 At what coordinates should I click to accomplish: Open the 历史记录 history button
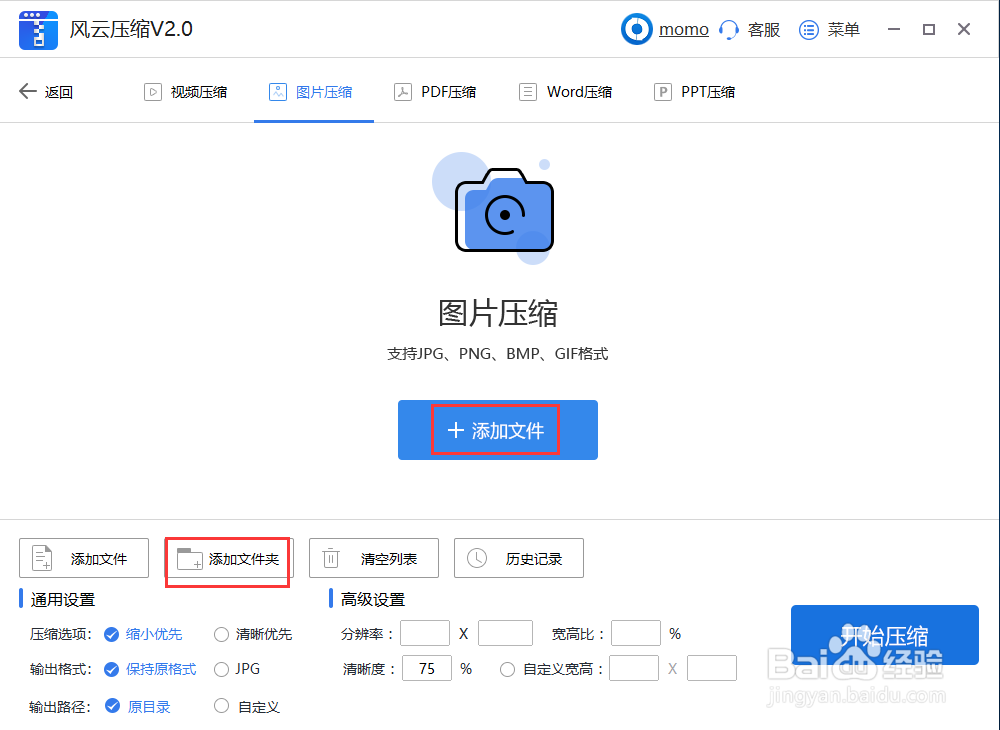tap(518, 558)
